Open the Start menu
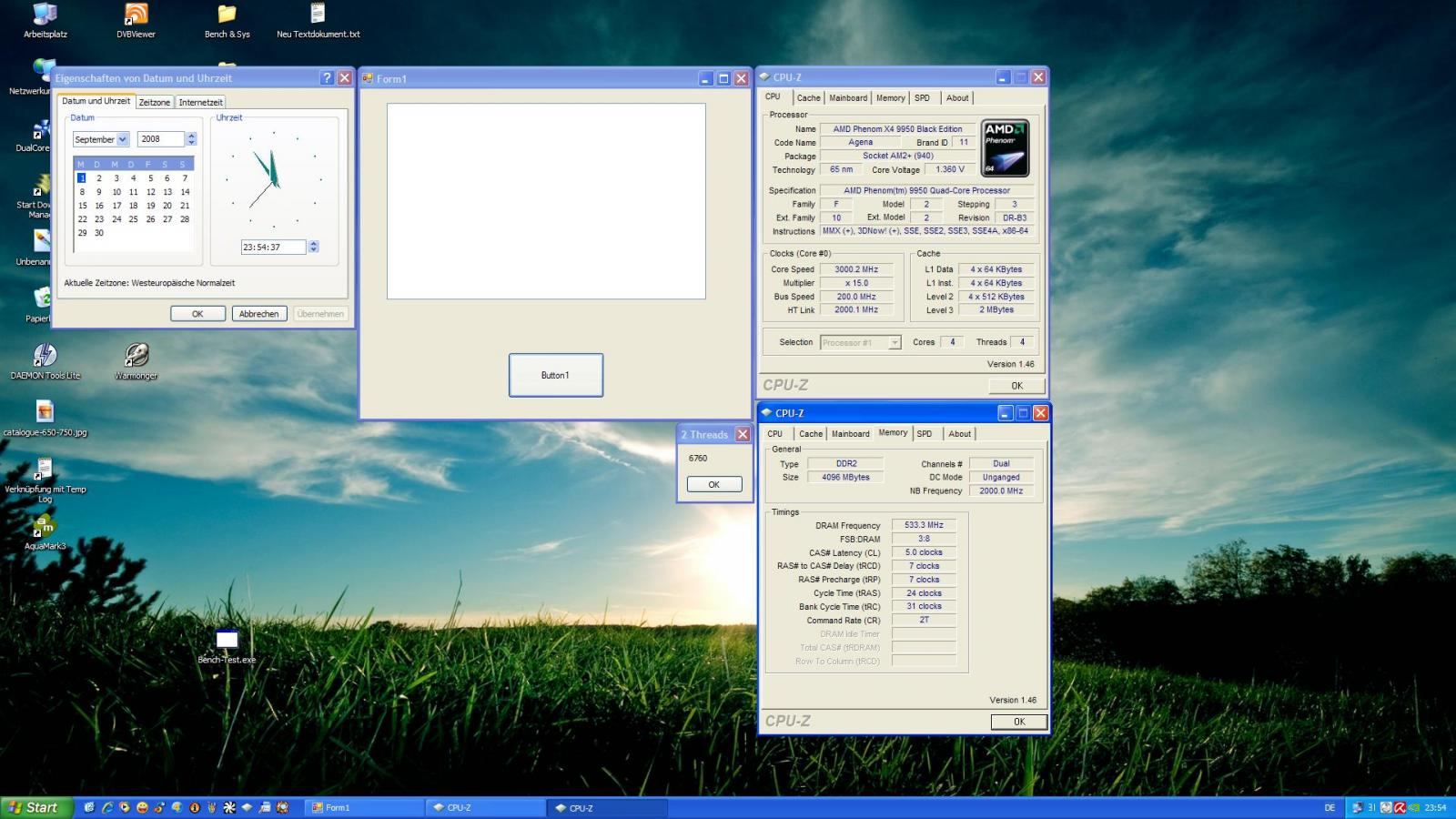 [36, 807]
